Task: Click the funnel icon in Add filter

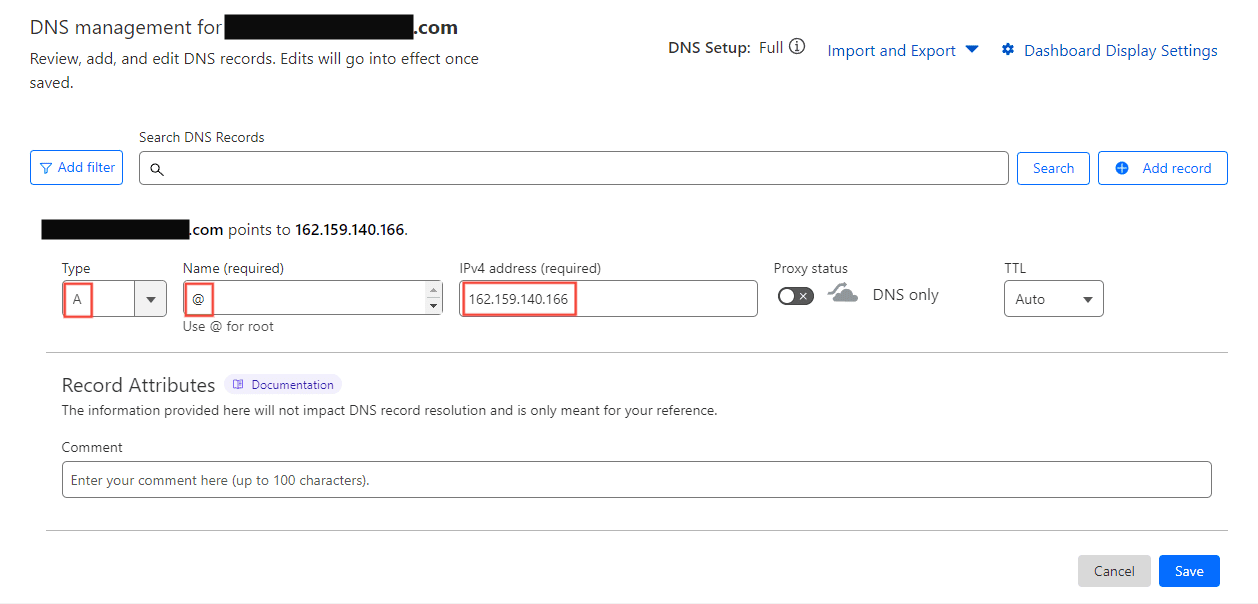Action: pos(46,168)
